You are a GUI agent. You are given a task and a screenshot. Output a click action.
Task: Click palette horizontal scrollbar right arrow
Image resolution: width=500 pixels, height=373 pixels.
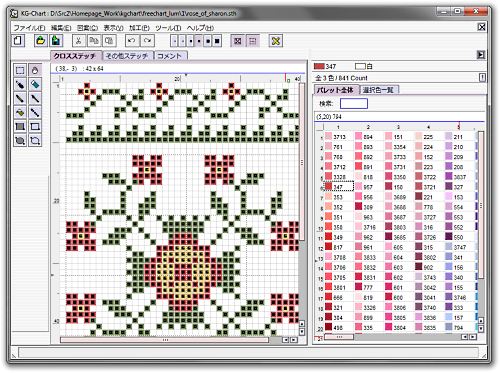473,337
